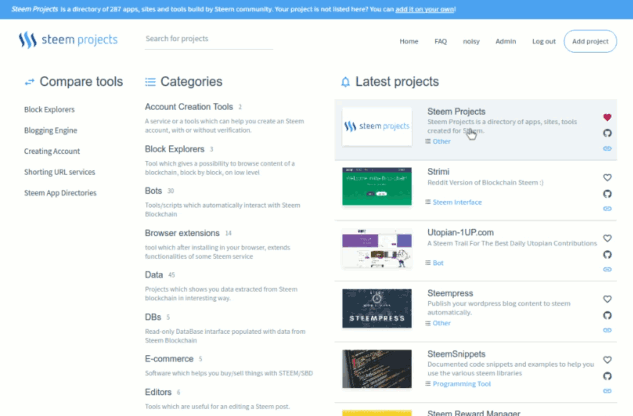The width and height of the screenshot is (633, 416).
Task: Open Browser extensions category
Action: (182, 233)
